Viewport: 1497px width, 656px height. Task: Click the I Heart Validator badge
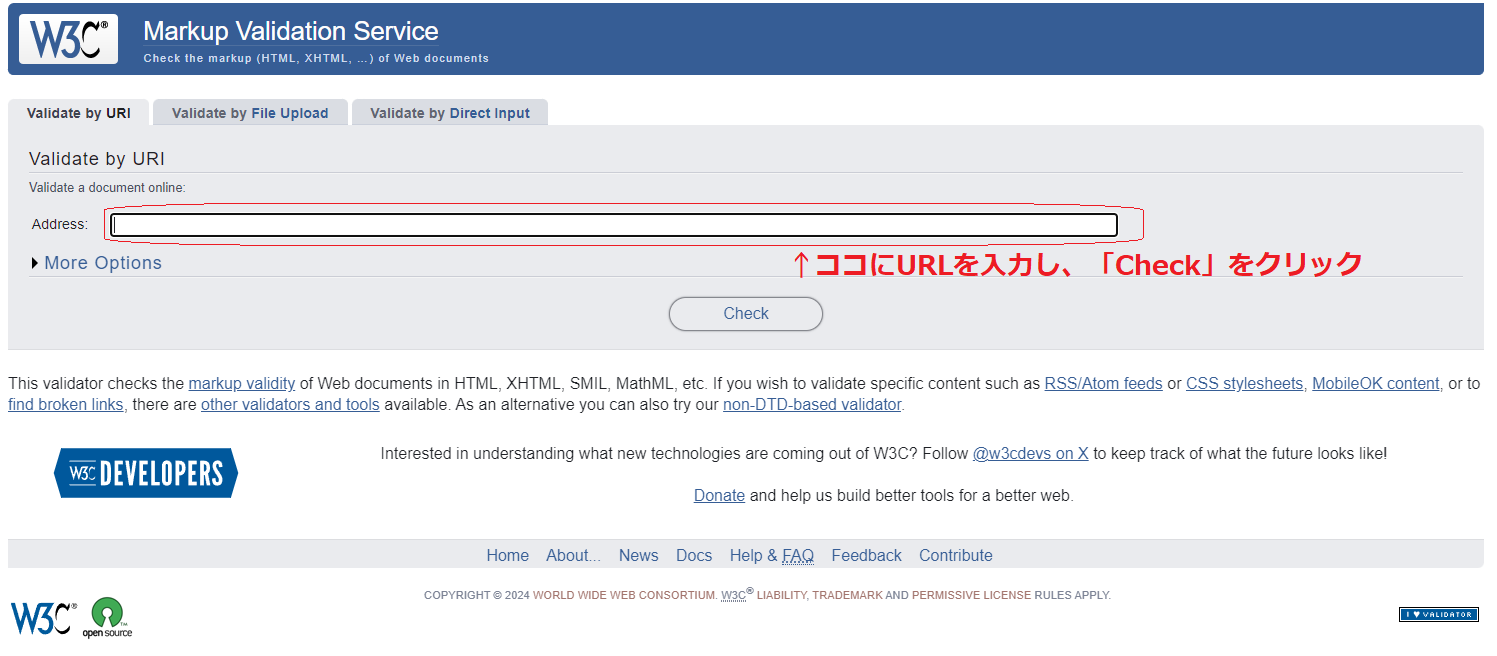coord(1438,614)
